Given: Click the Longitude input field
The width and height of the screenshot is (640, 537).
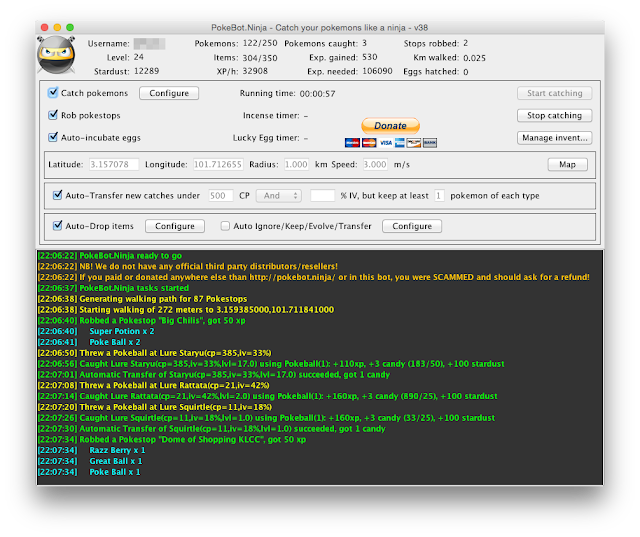Looking at the screenshot, I should pos(218,164).
